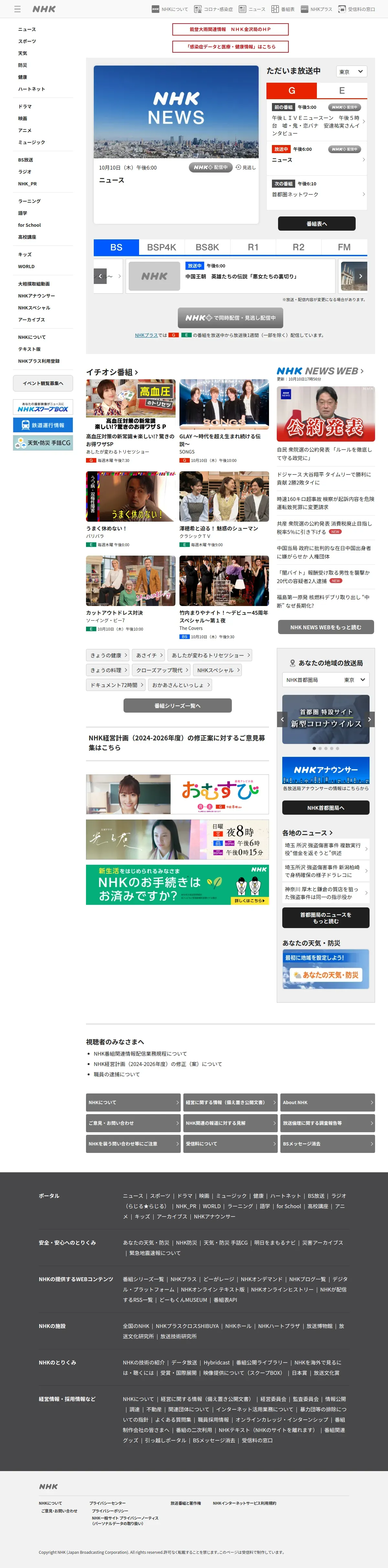Click 見逃し replay icon under news player
388x1568 pixels.
[245, 167]
